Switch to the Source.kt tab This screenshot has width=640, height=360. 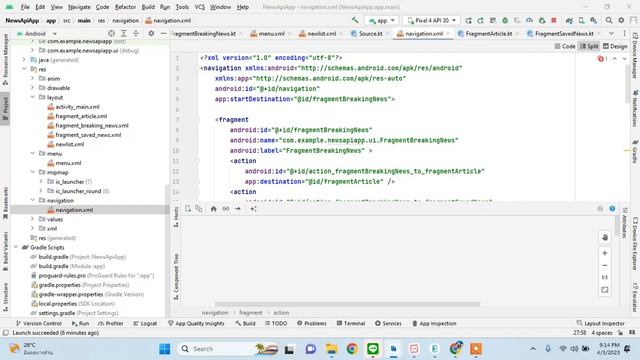pyautogui.click(x=367, y=33)
